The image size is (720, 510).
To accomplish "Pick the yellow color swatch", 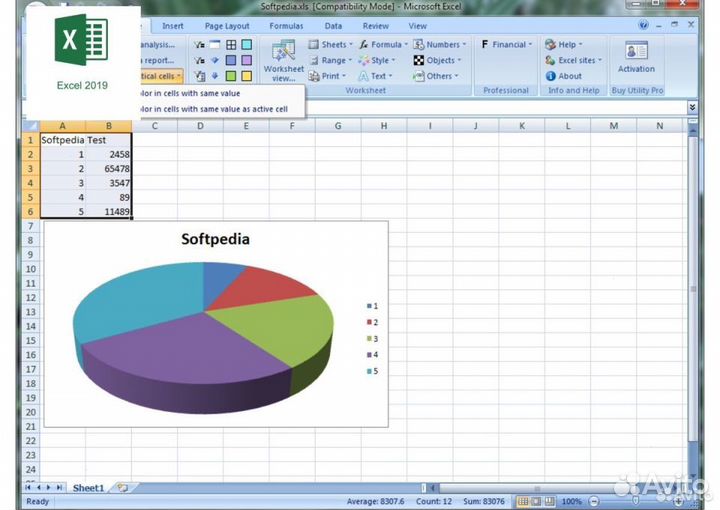I will pyautogui.click(x=247, y=76).
